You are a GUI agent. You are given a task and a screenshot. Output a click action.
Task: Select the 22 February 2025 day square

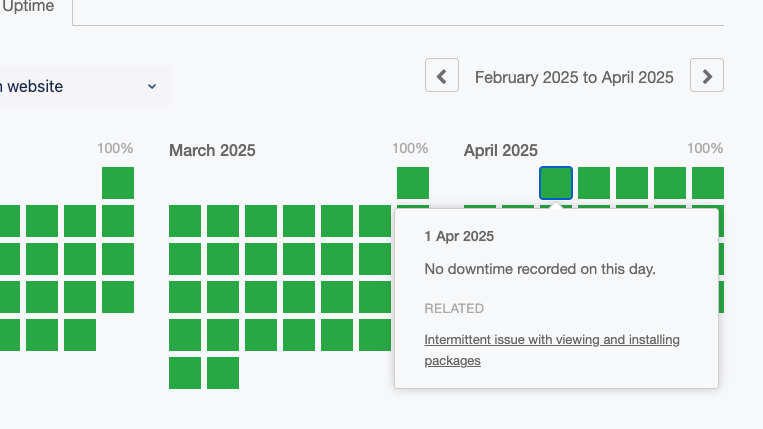tap(118, 297)
